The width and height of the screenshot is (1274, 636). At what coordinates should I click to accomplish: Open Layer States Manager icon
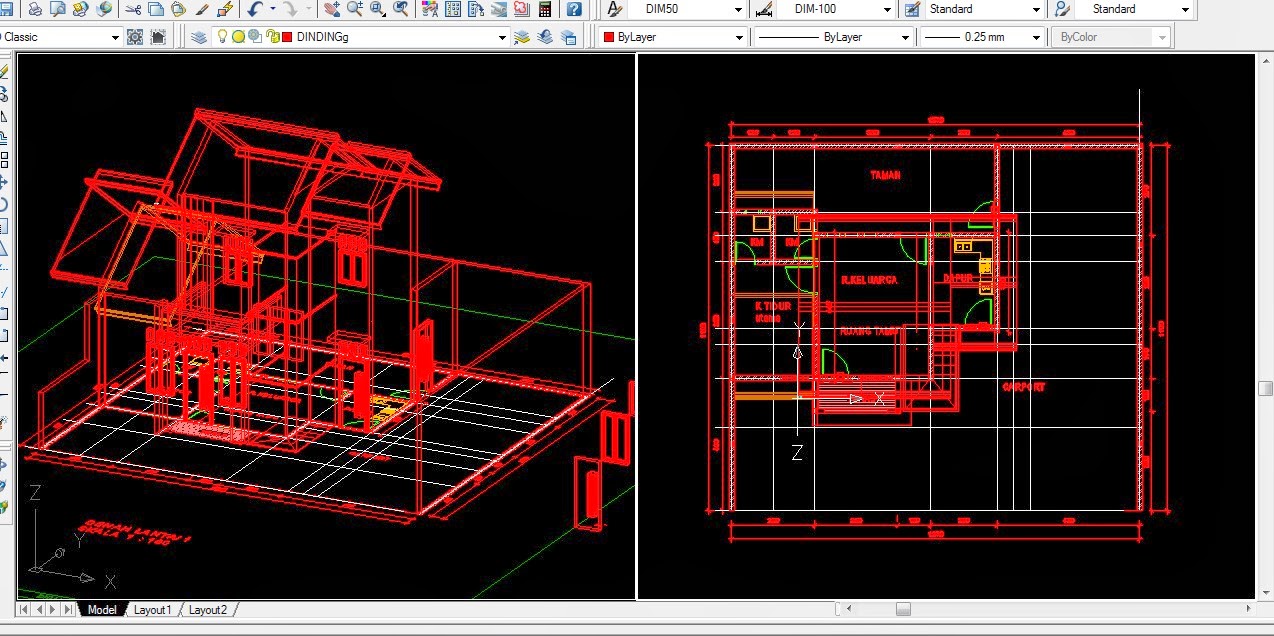tap(568, 37)
